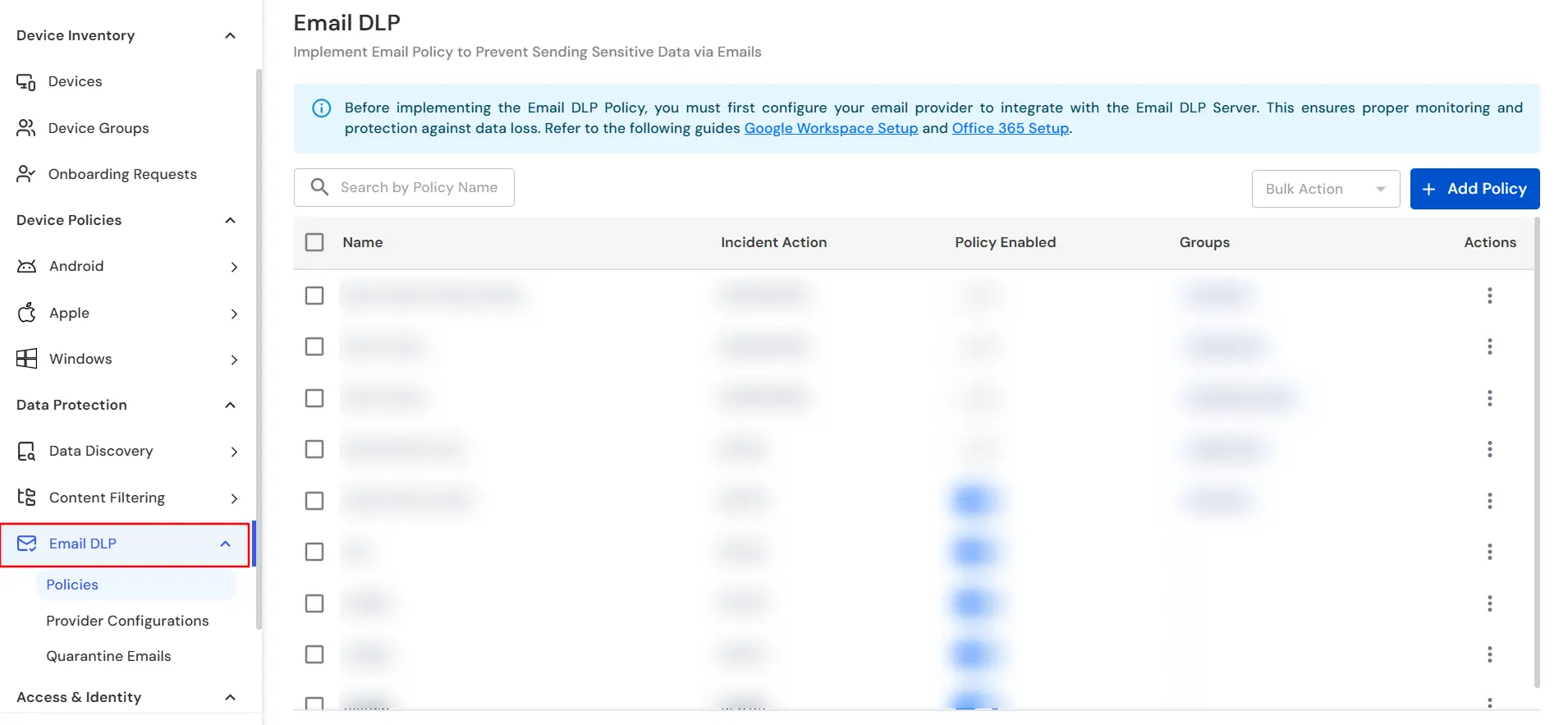Click the Device Groups icon

click(26, 127)
